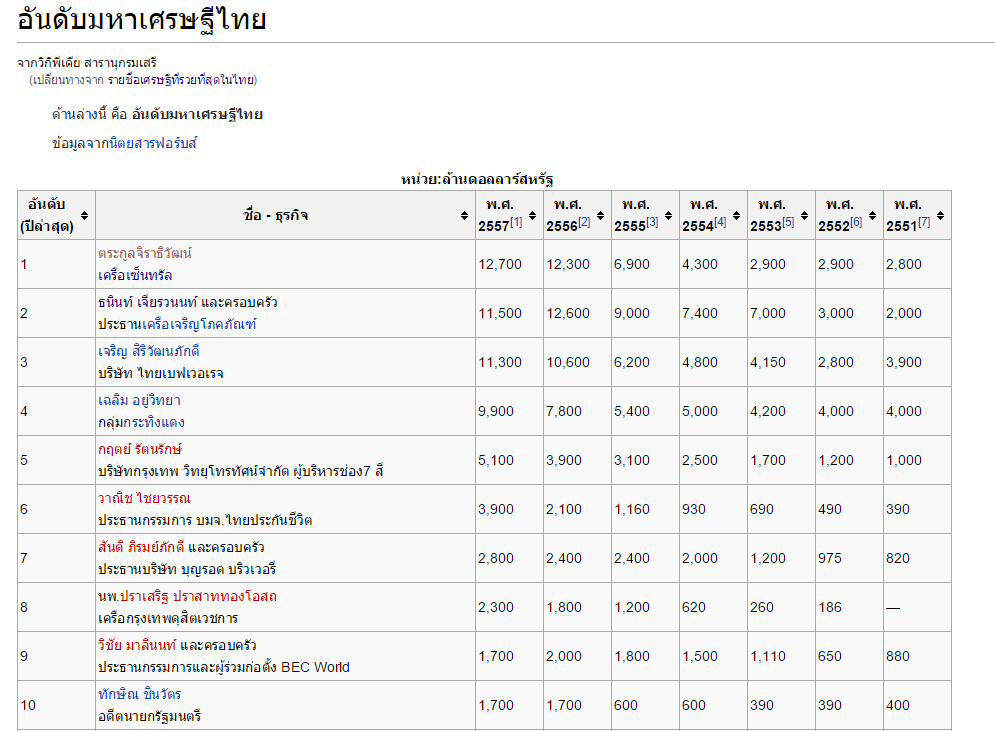Select the 1,160 cell for rank 6
The width and height of the screenshot is (995, 731).
point(645,509)
